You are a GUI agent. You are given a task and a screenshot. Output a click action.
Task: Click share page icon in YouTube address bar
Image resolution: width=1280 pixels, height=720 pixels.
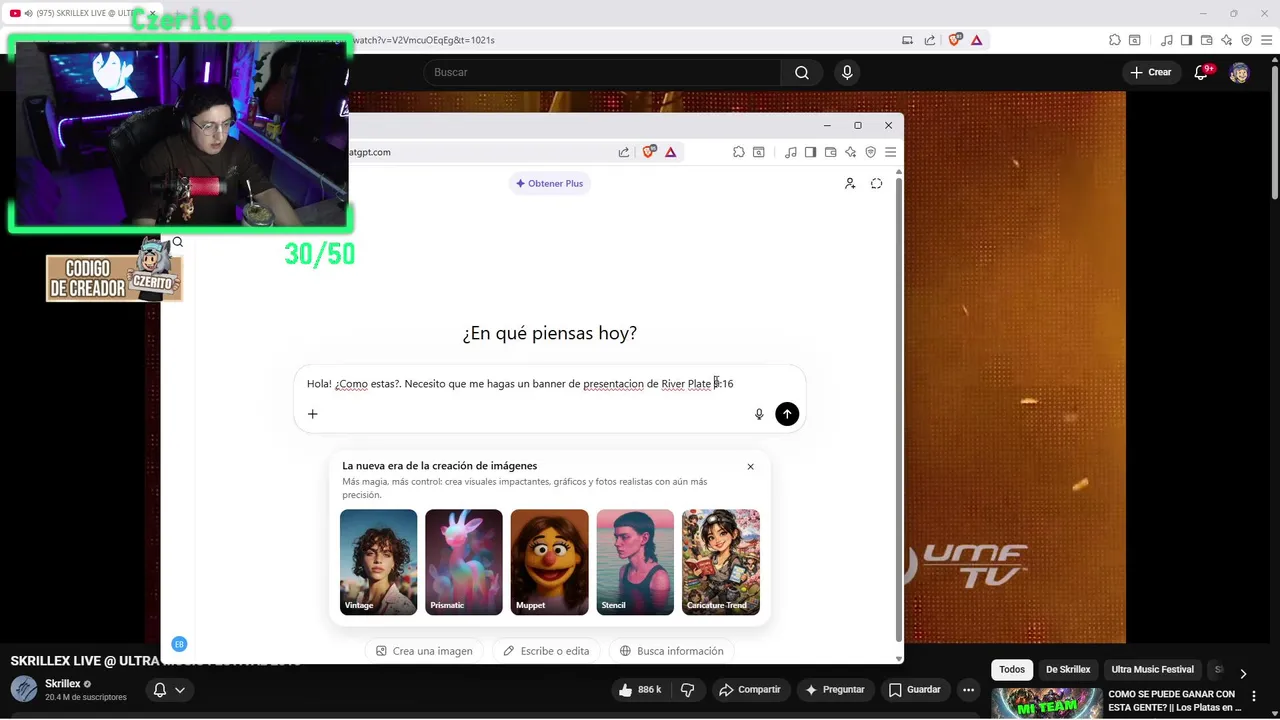[x=930, y=40]
